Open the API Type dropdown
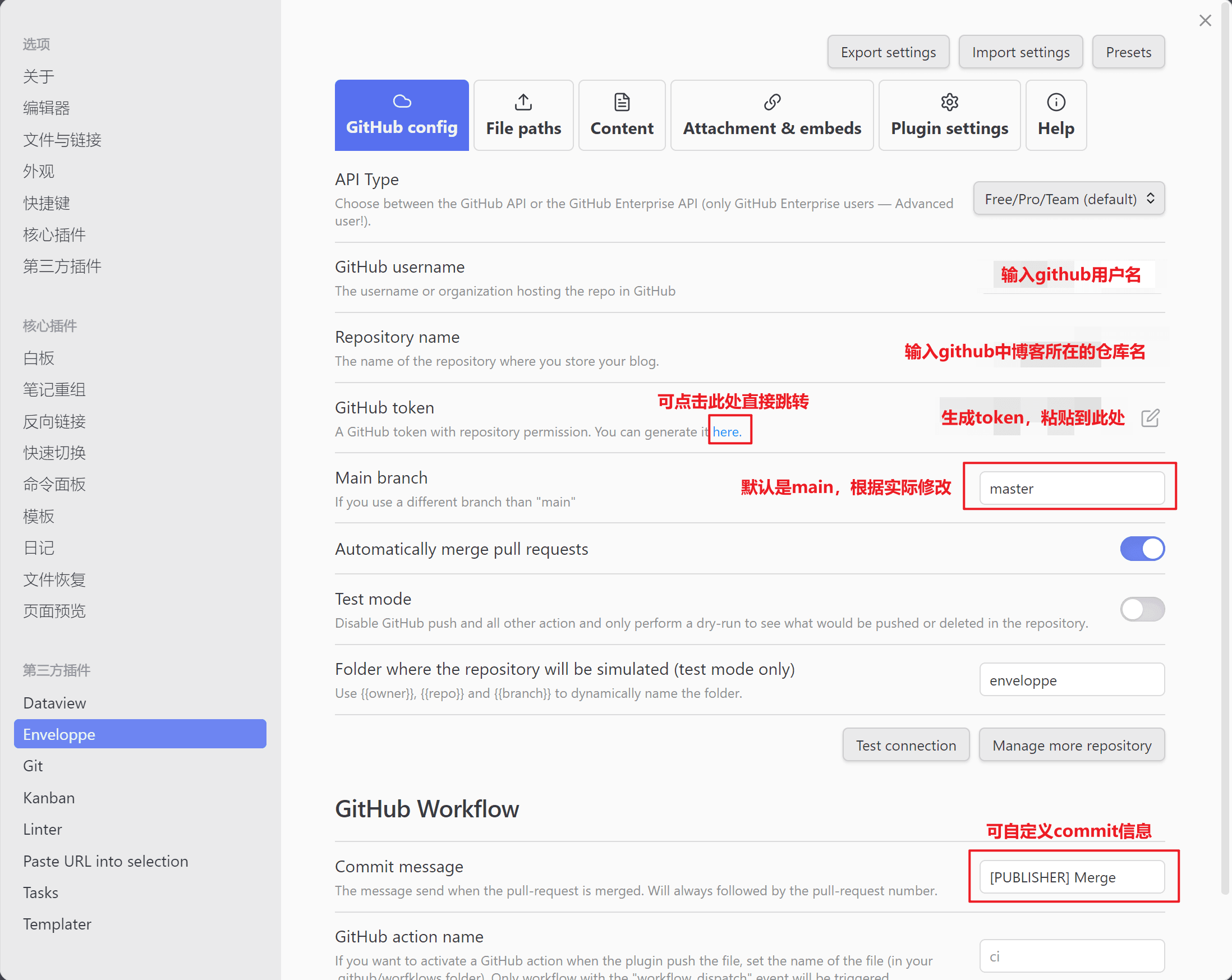Screen dimensions: 1232x980 click(1069, 199)
